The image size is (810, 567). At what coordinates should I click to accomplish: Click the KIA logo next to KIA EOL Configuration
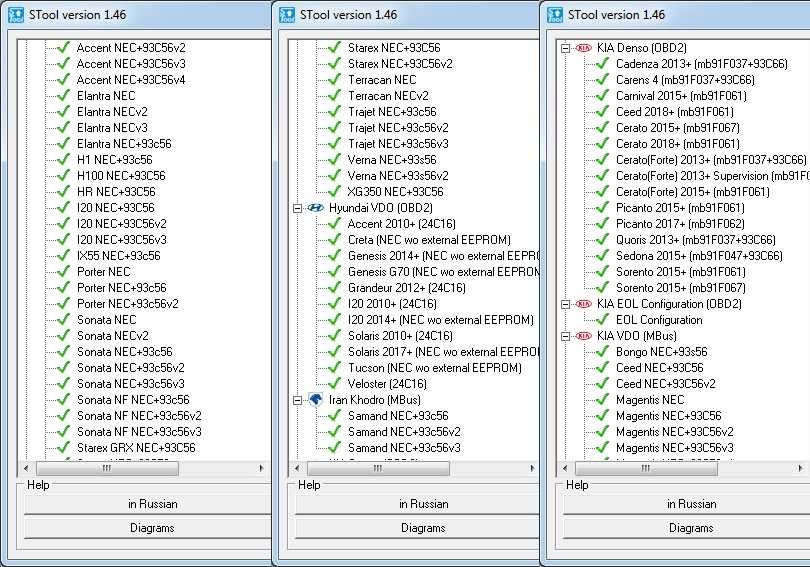(584, 304)
